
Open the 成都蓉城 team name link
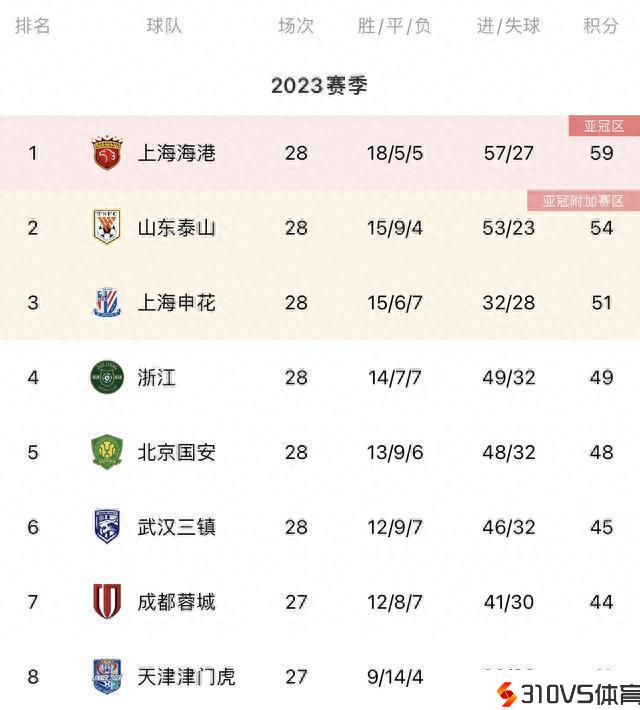(x=176, y=602)
